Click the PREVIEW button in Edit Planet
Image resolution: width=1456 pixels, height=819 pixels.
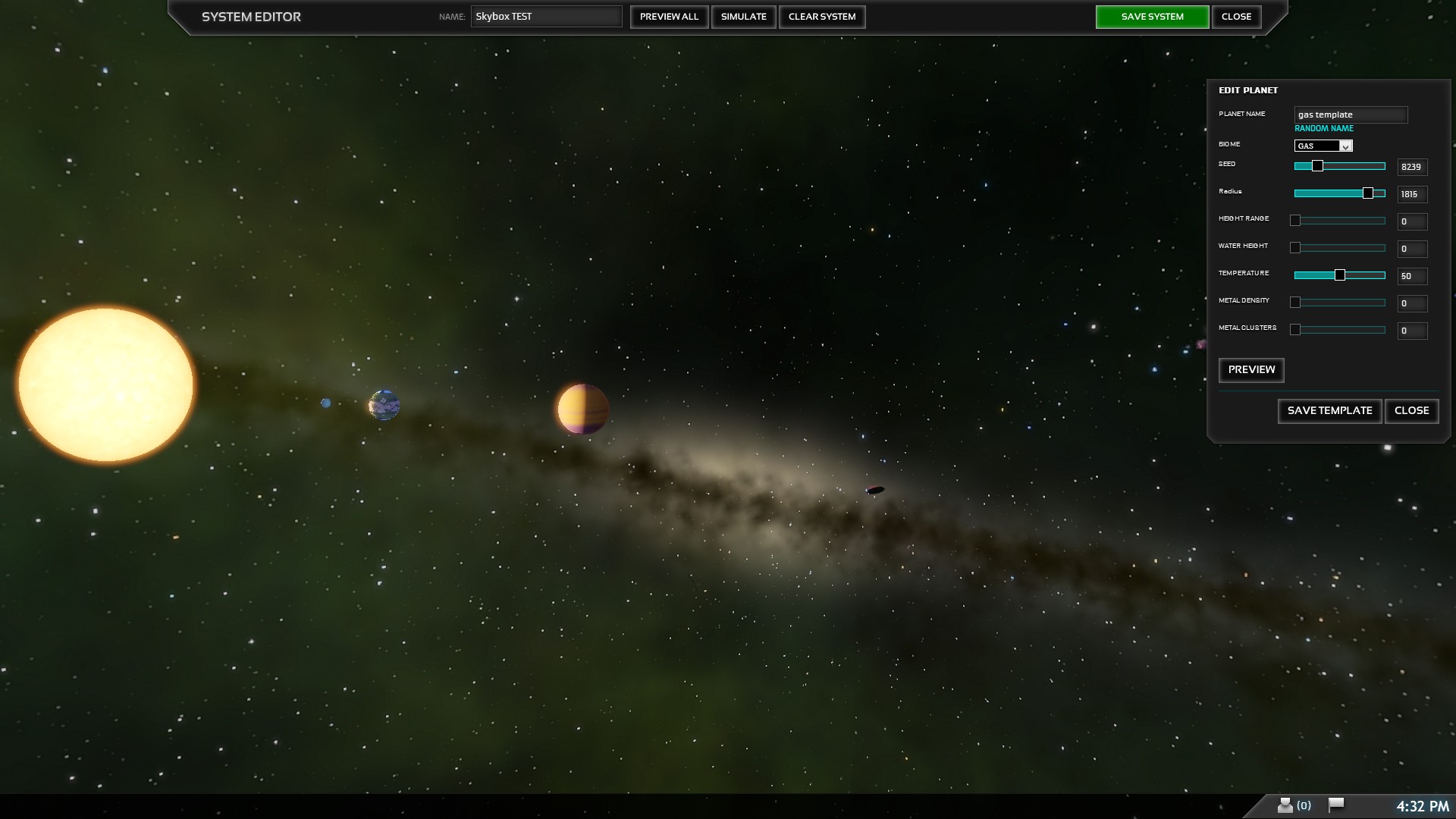(1251, 370)
